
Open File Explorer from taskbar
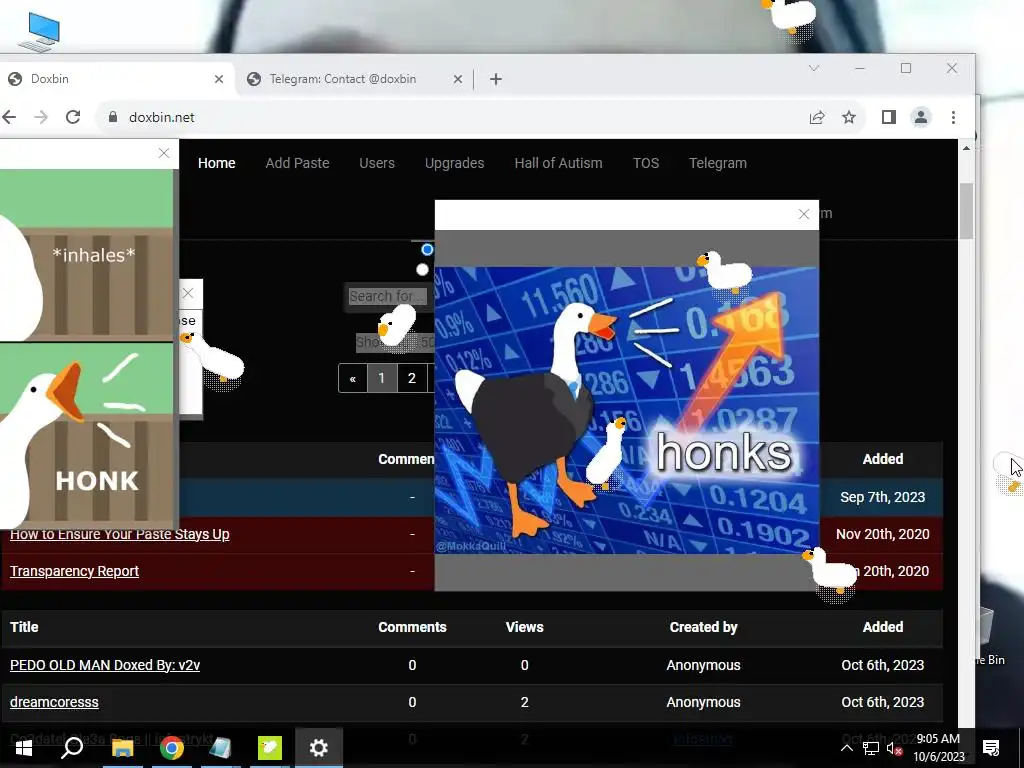click(x=122, y=747)
